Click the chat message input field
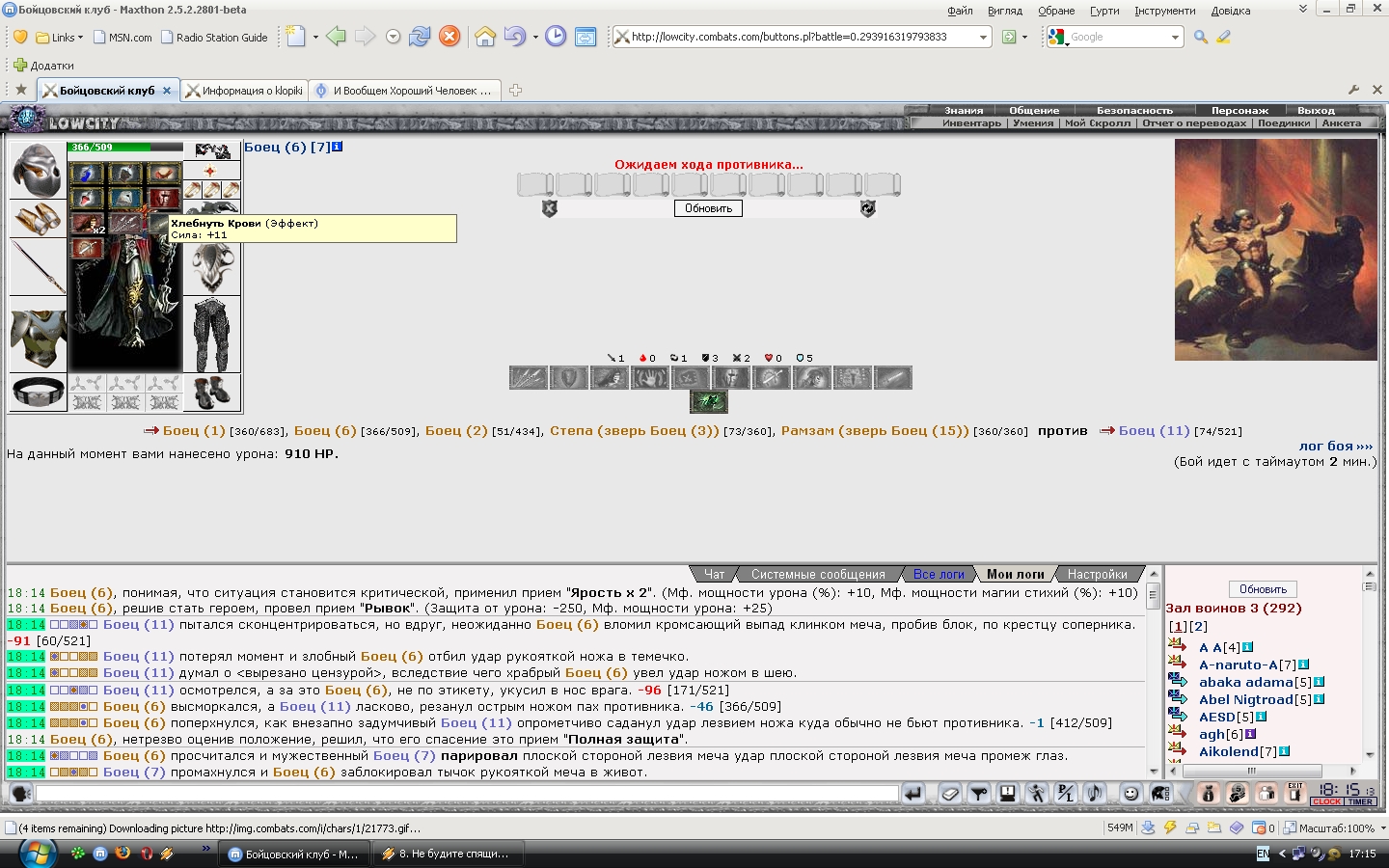Screen dimensions: 1389x868 [x=467, y=794]
